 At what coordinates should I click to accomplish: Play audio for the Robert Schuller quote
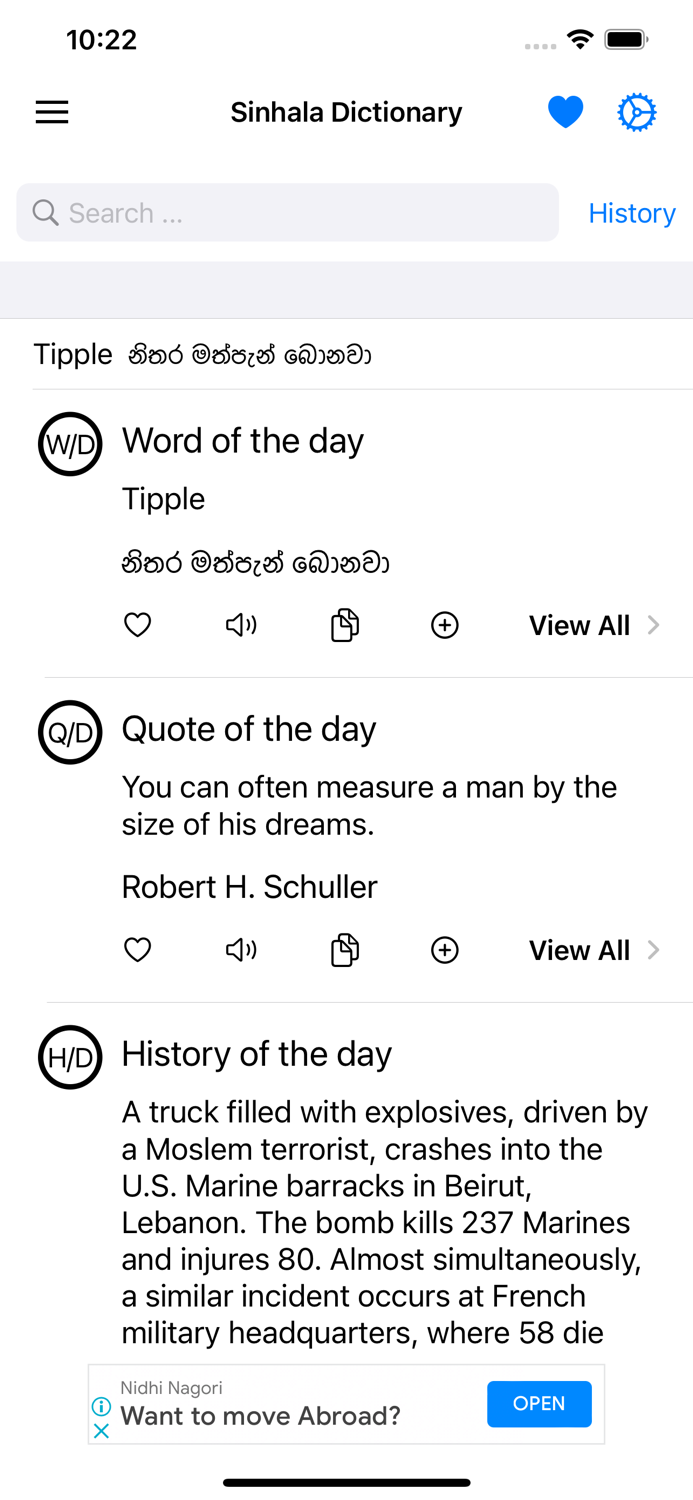click(240, 949)
